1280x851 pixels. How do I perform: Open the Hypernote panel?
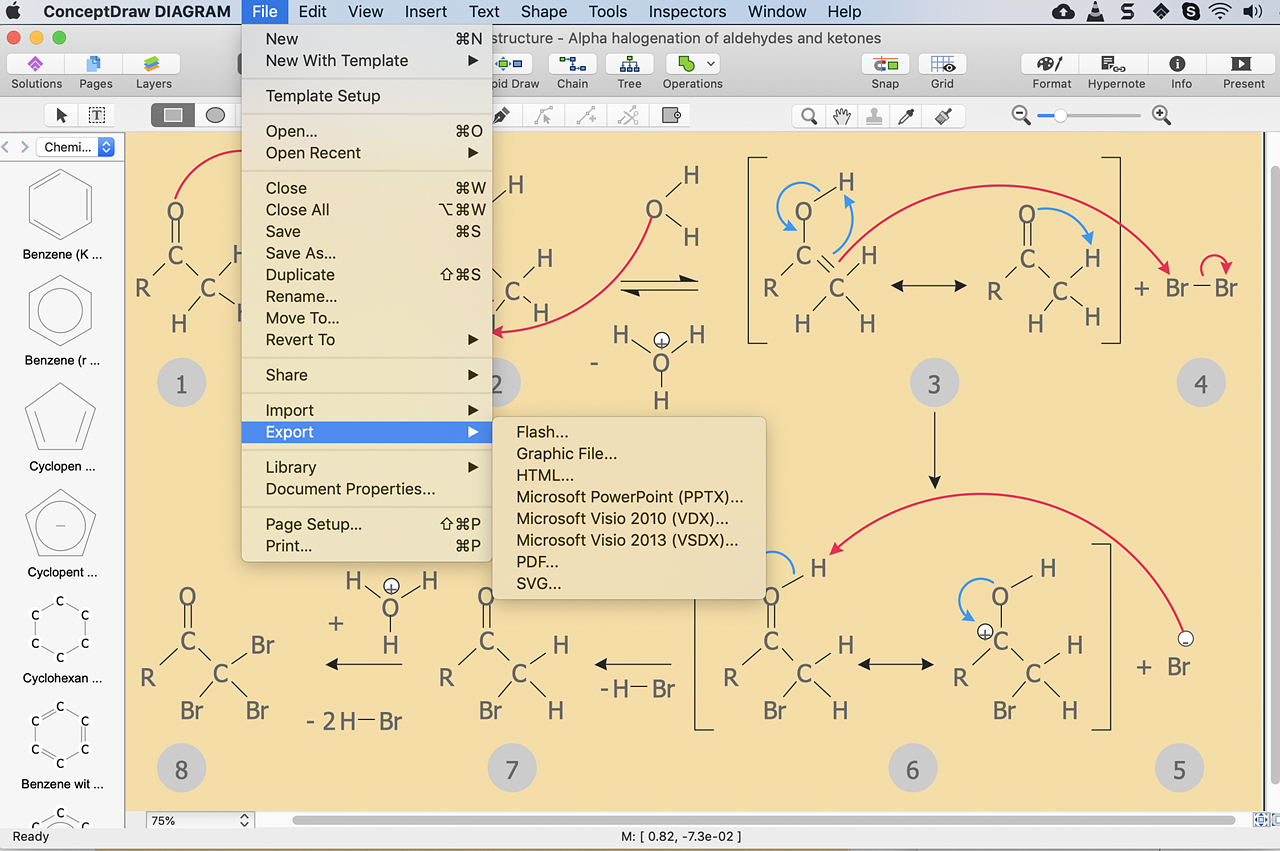pyautogui.click(x=1116, y=66)
